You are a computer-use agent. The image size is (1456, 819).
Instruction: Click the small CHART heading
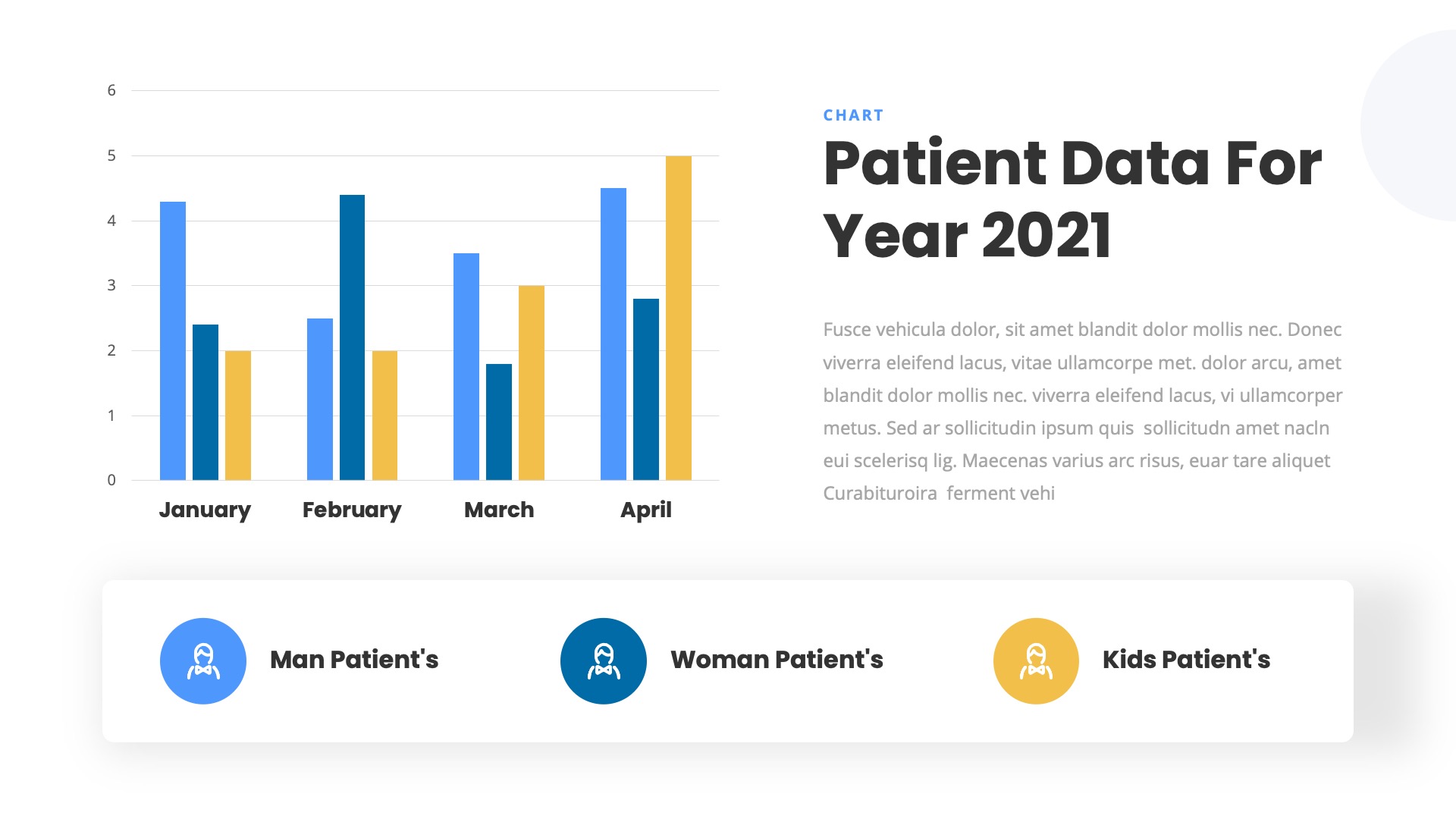click(854, 115)
